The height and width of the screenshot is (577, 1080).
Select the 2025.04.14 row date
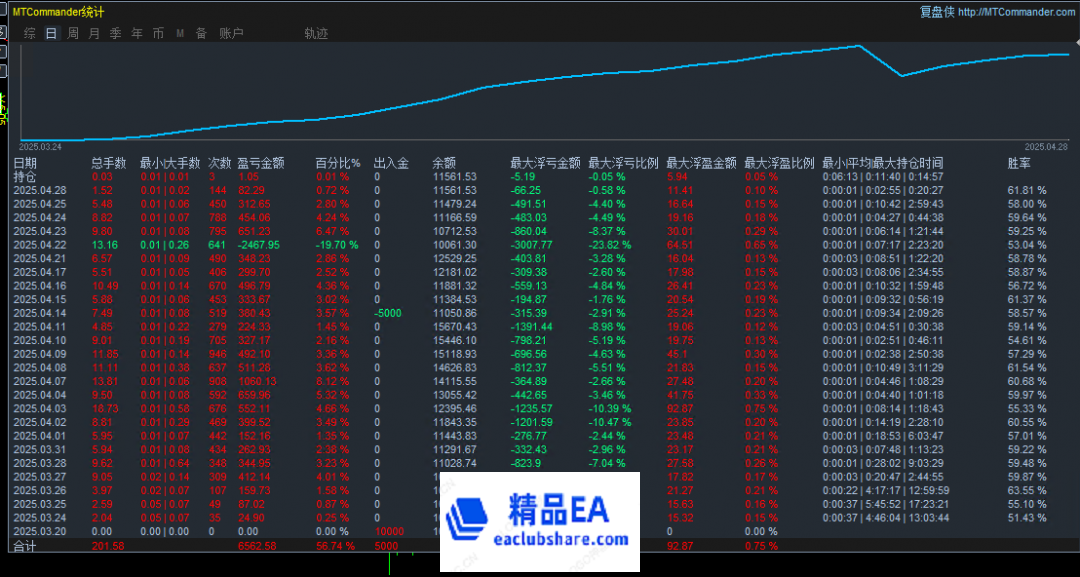[40, 312]
